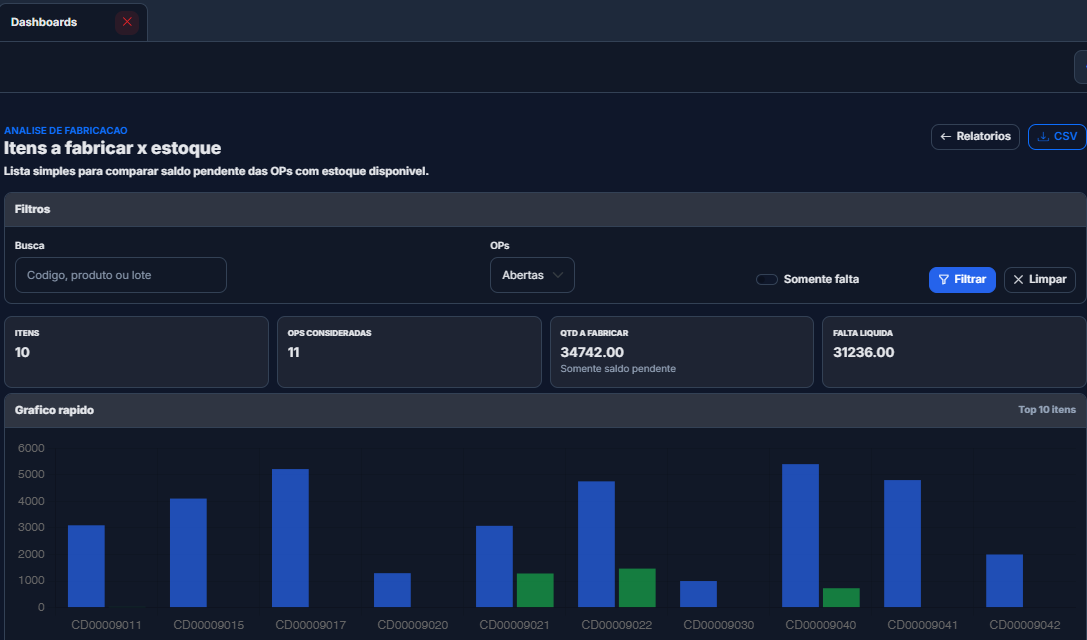This screenshot has height=640, width=1087.
Task: Open the OPs Abertas dropdown
Action: point(532,275)
